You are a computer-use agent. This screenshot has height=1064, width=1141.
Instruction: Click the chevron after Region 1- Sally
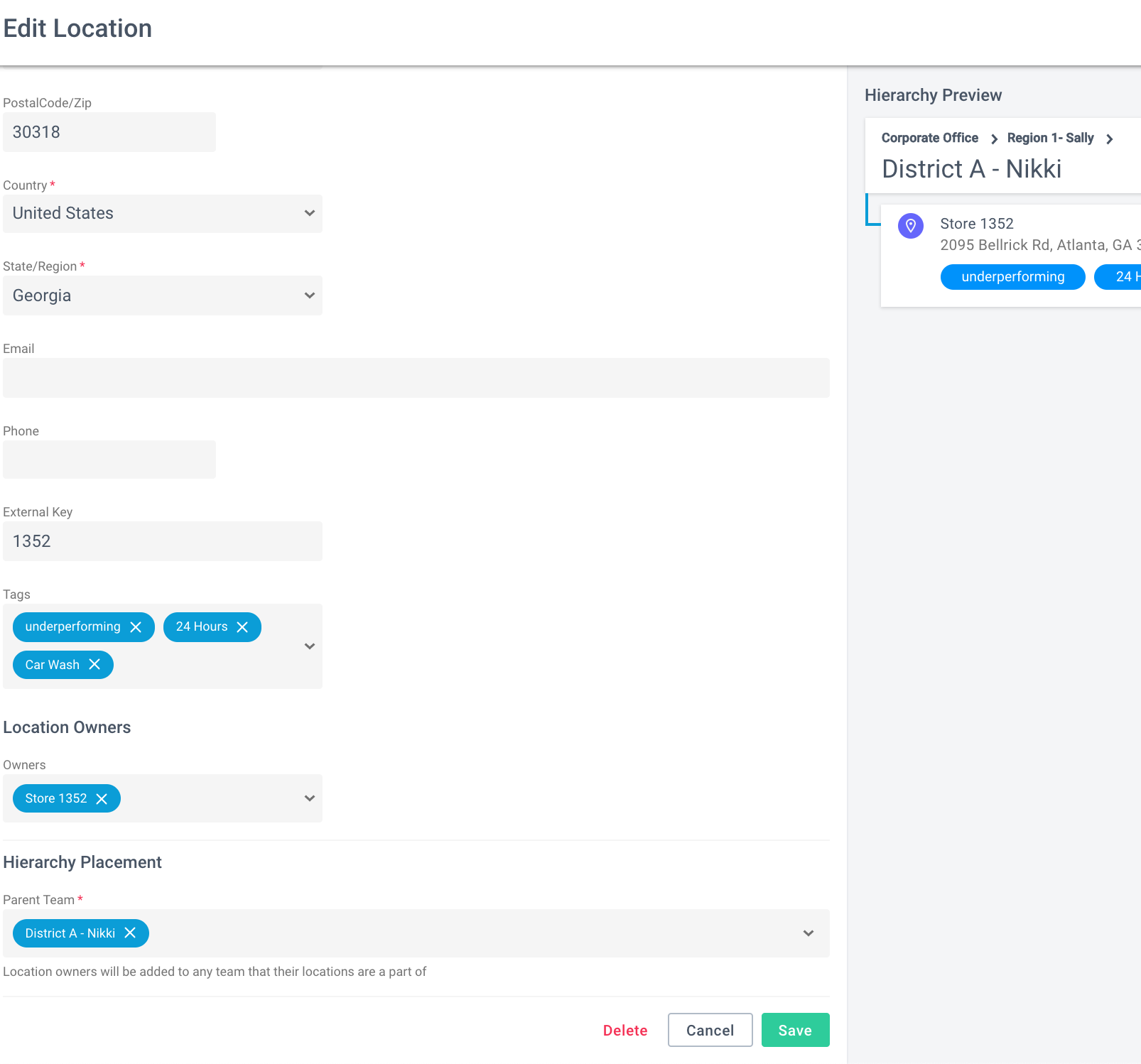click(x=1109, y=139)
